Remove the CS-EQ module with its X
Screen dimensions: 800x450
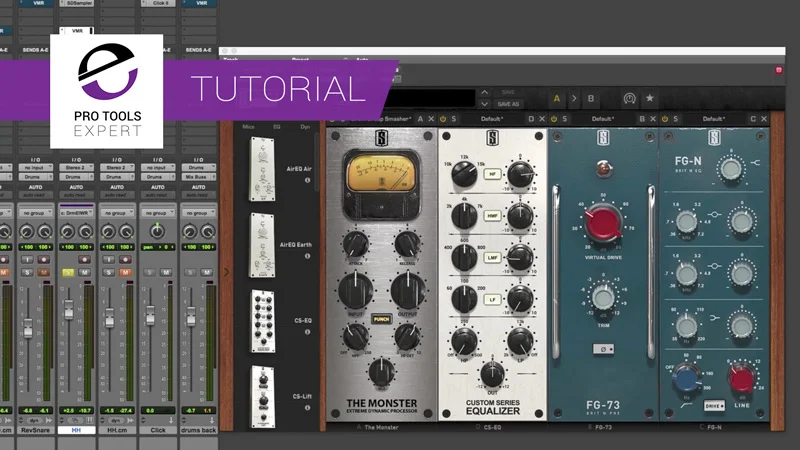[x=542, y=119]
